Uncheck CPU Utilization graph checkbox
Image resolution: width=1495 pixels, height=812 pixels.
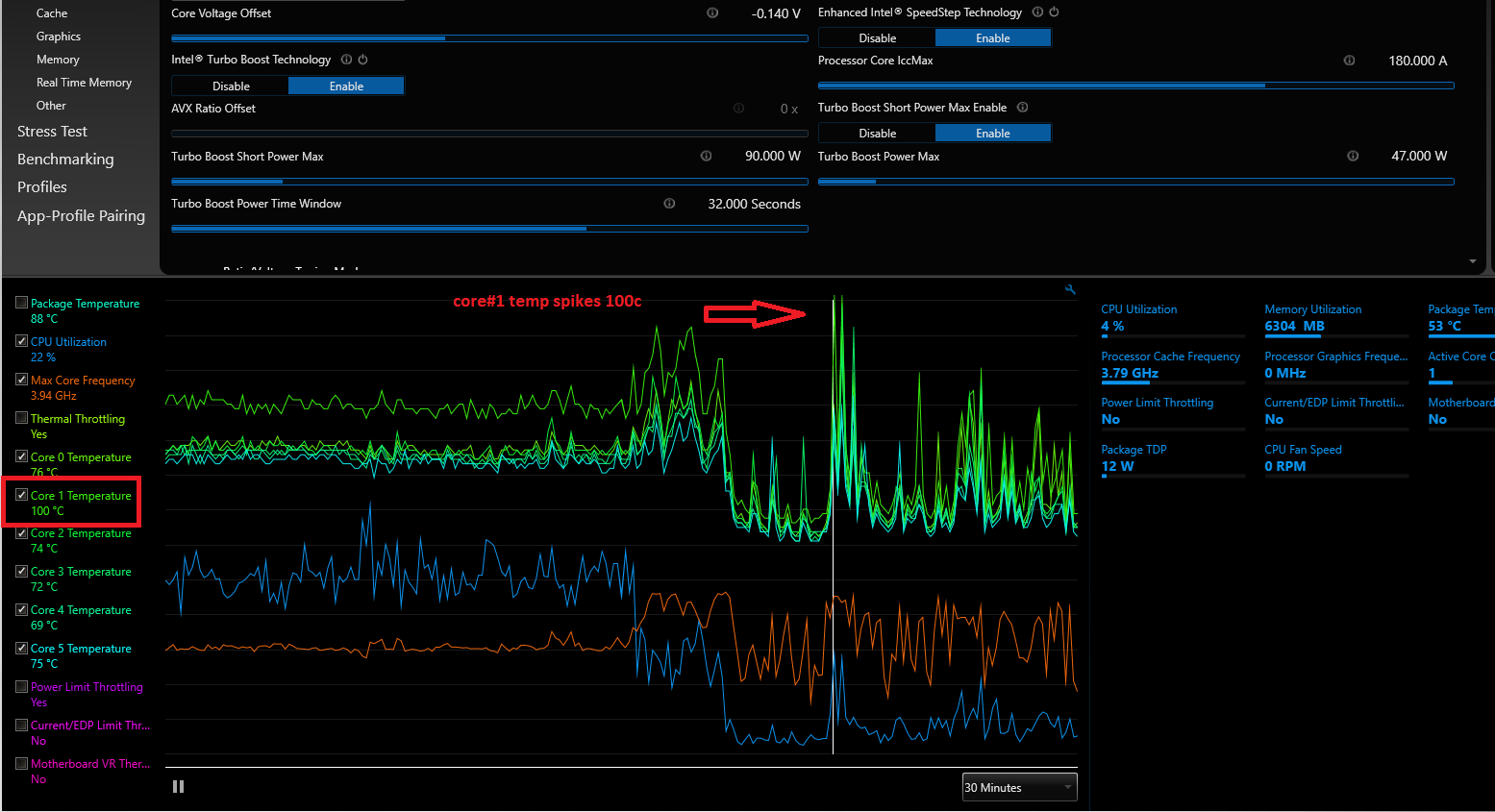[21, 341]
